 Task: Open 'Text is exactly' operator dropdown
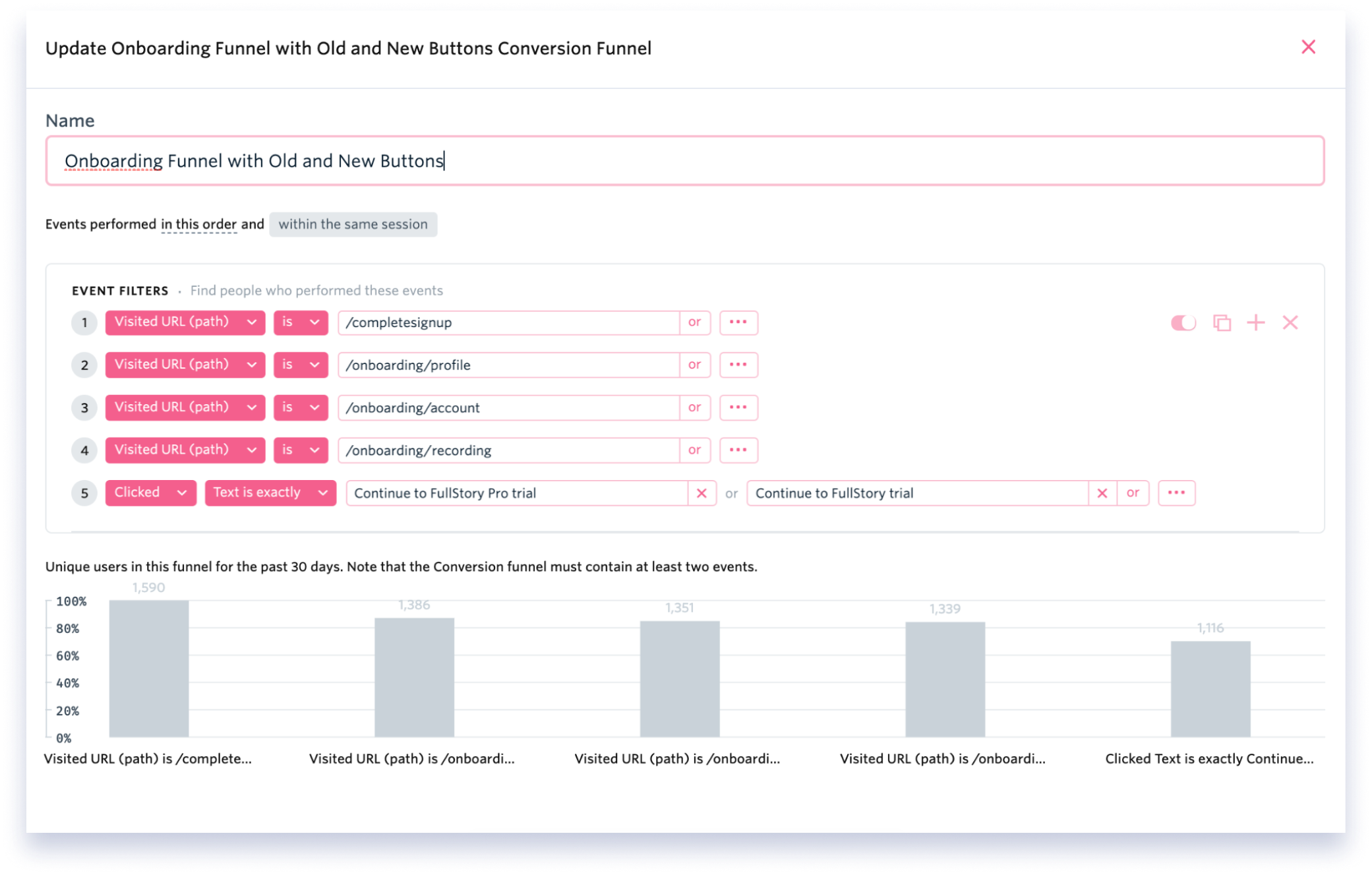270,493
